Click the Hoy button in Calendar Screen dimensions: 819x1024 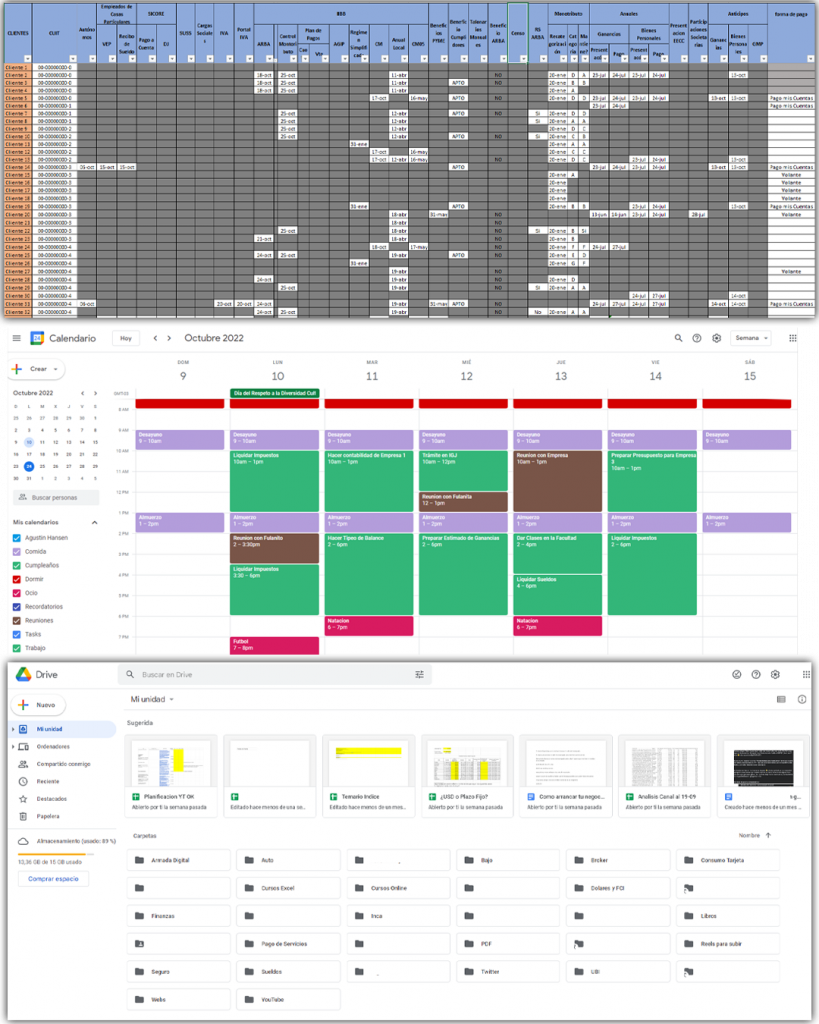(125, 338)
